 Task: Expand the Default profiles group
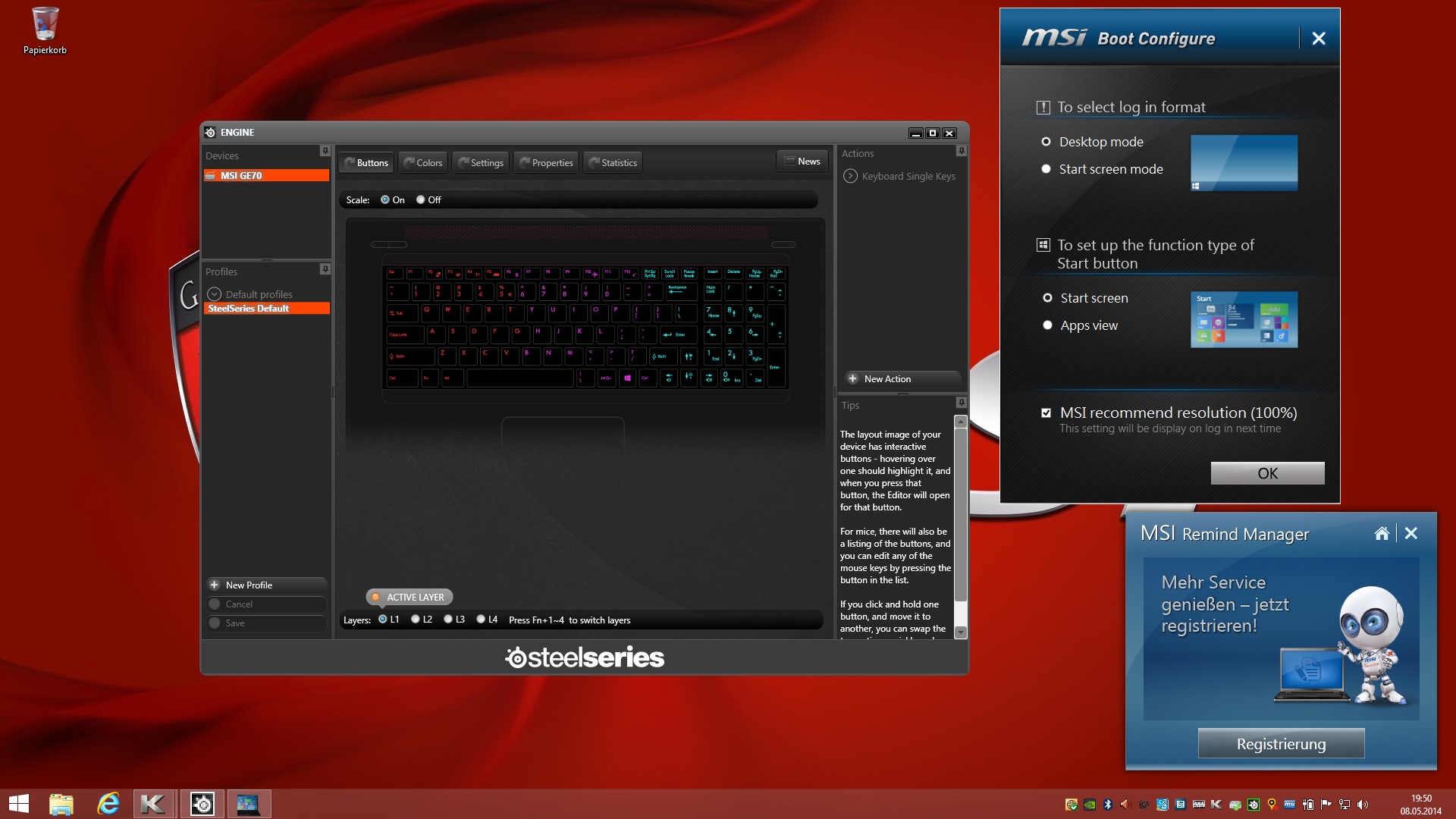214,294
